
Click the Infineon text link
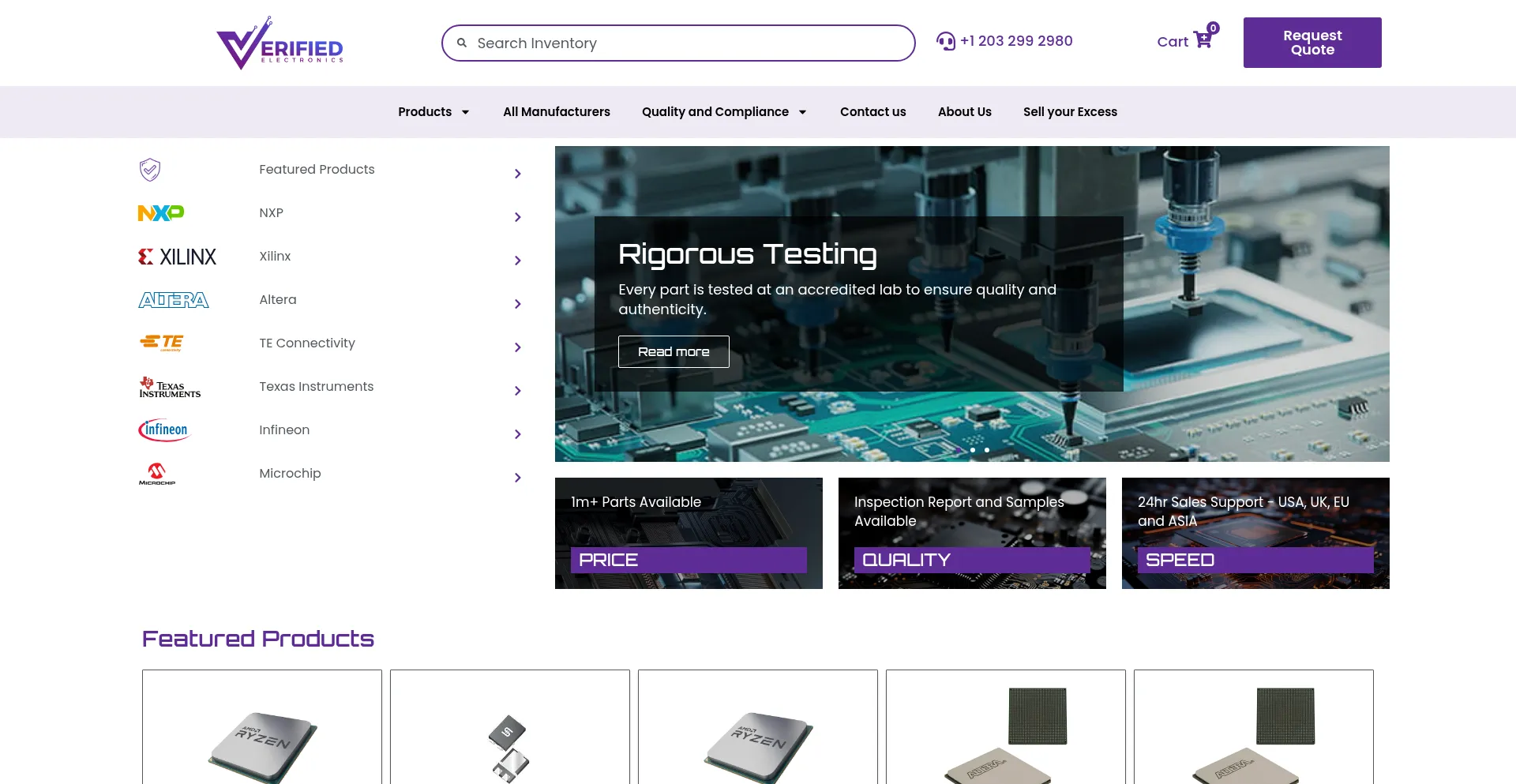[x=284, y=430]
